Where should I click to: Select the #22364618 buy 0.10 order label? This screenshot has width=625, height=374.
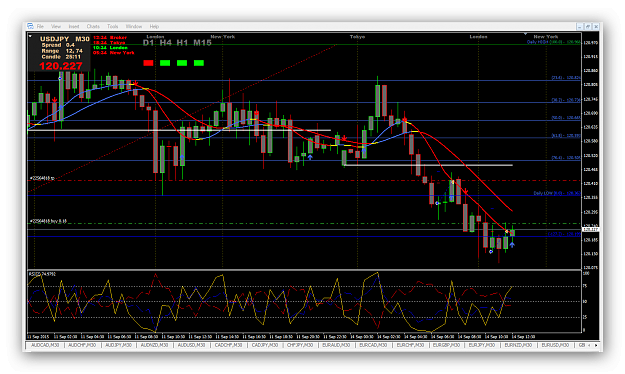[x=48, y=221]
